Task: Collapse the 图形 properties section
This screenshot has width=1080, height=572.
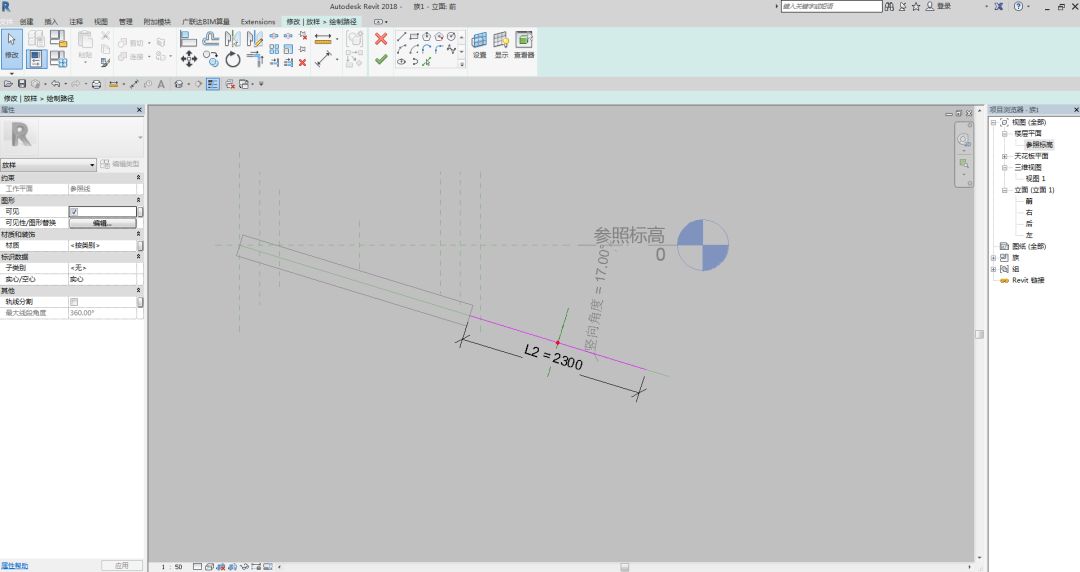Action: point(138,200)
